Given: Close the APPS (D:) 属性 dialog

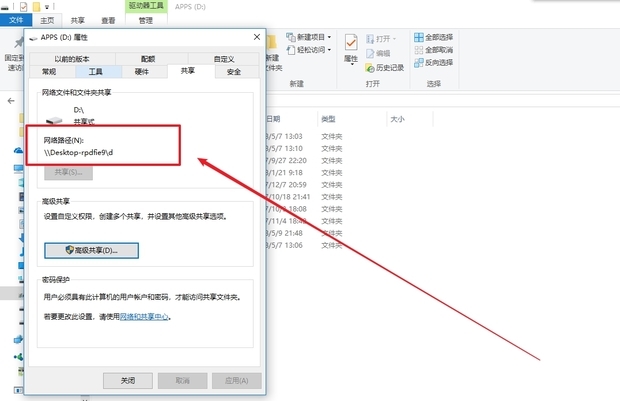Looking at the screenshot, I should pos(257,37).
